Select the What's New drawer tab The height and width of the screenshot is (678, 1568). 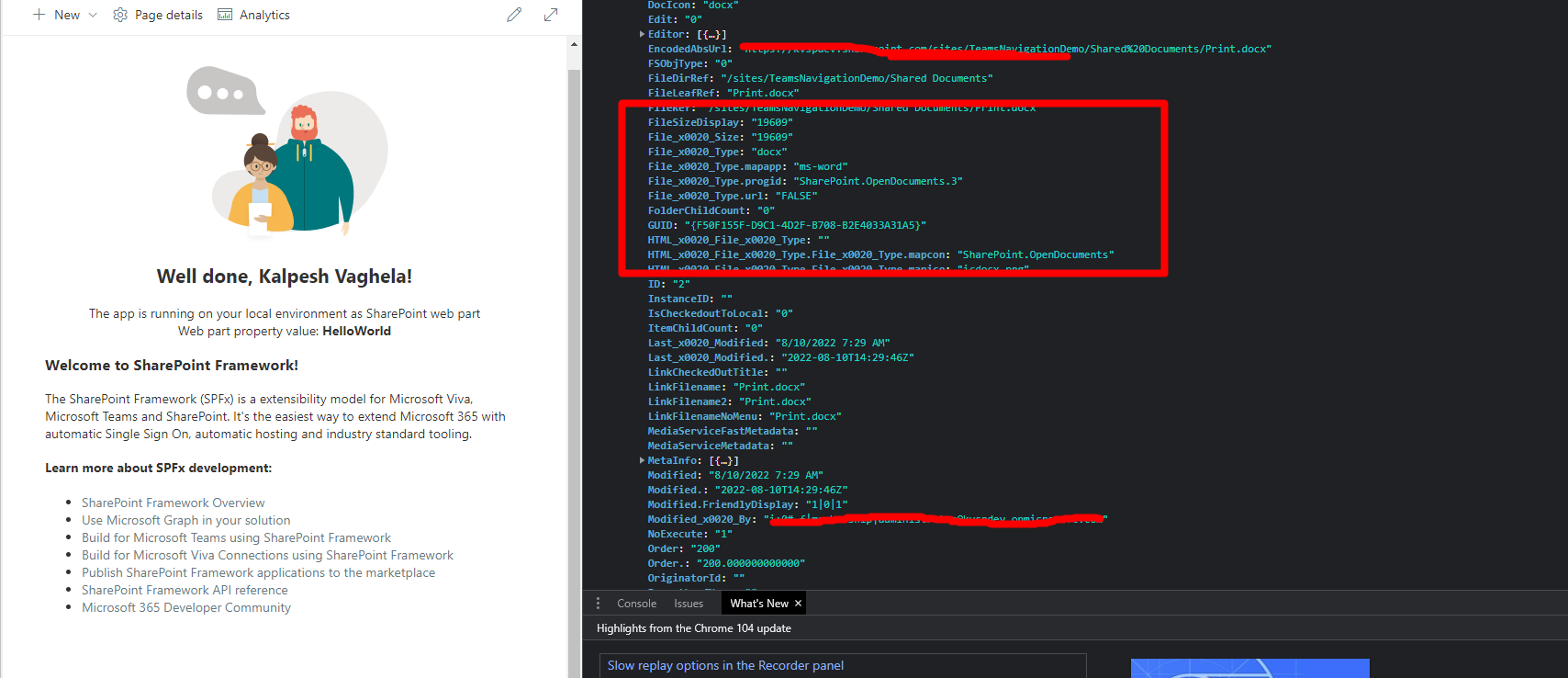tap(759, 604)
